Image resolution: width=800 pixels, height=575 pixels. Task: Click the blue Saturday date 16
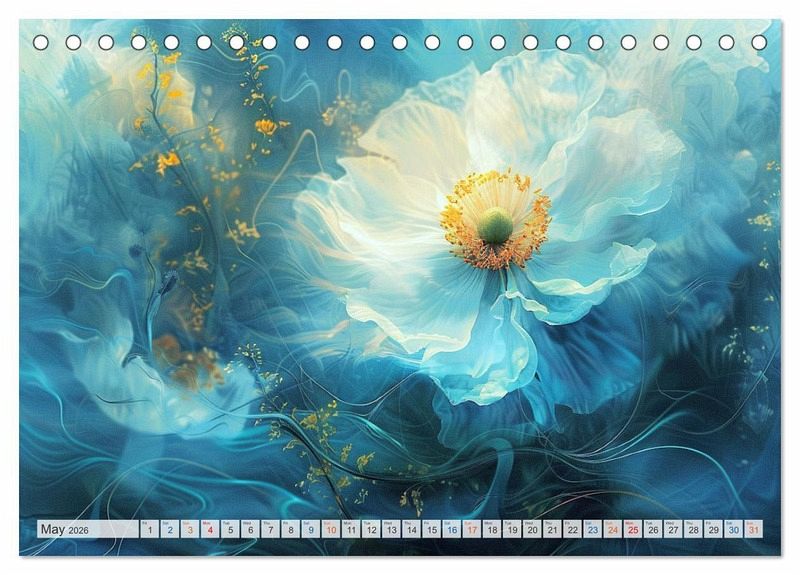pyautogui.click(x=452, y=529)
